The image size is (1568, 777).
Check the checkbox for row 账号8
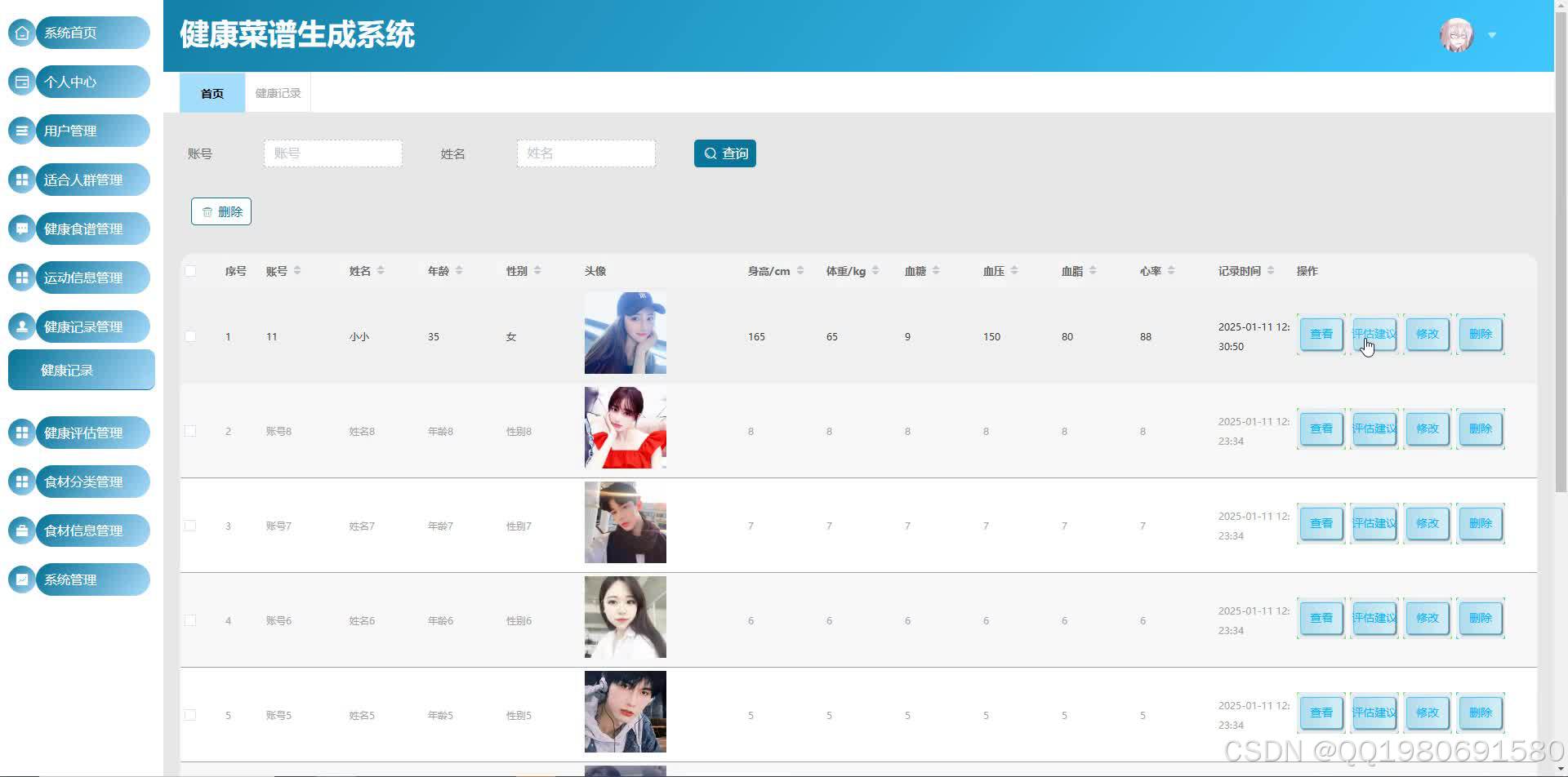[x=190, y=431]
